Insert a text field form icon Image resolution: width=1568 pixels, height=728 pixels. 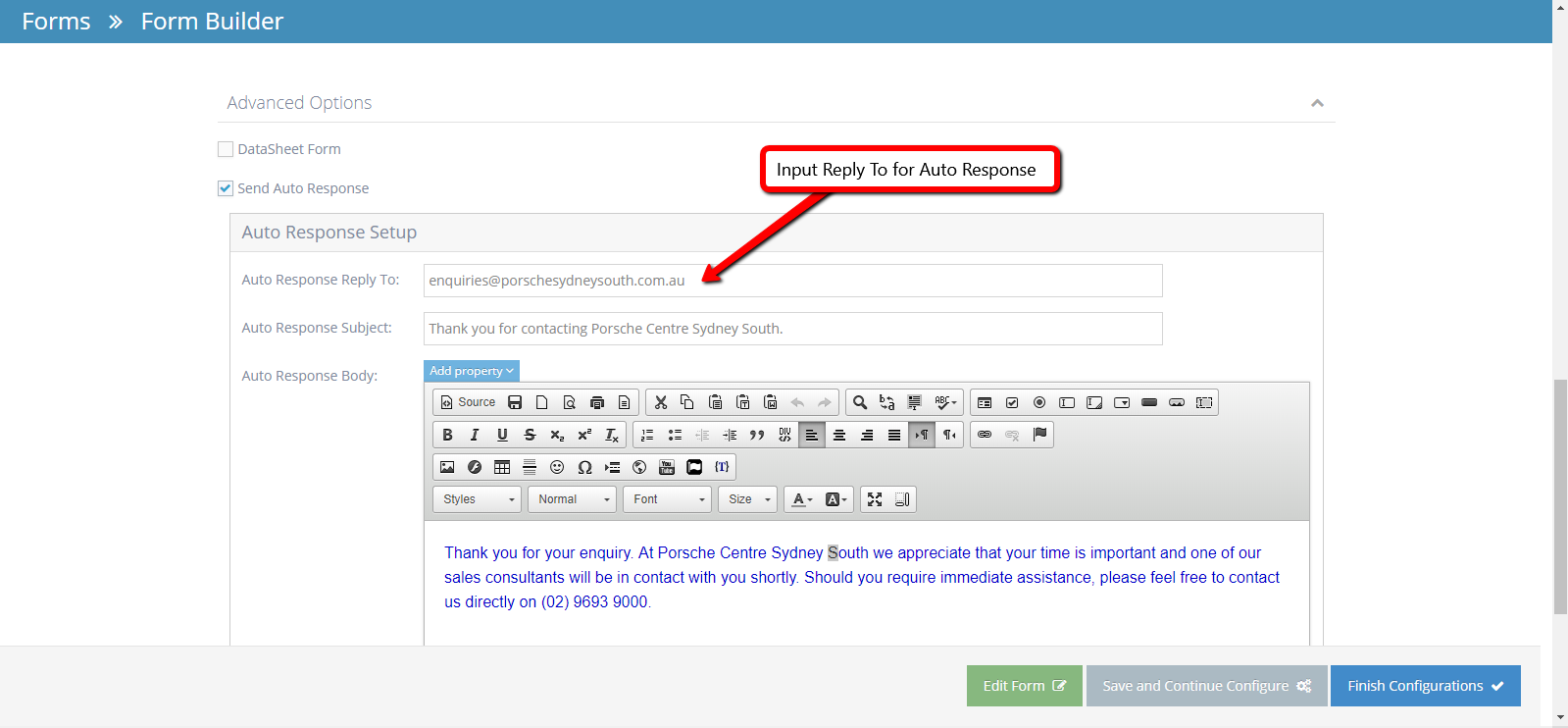coord(1067,402)
